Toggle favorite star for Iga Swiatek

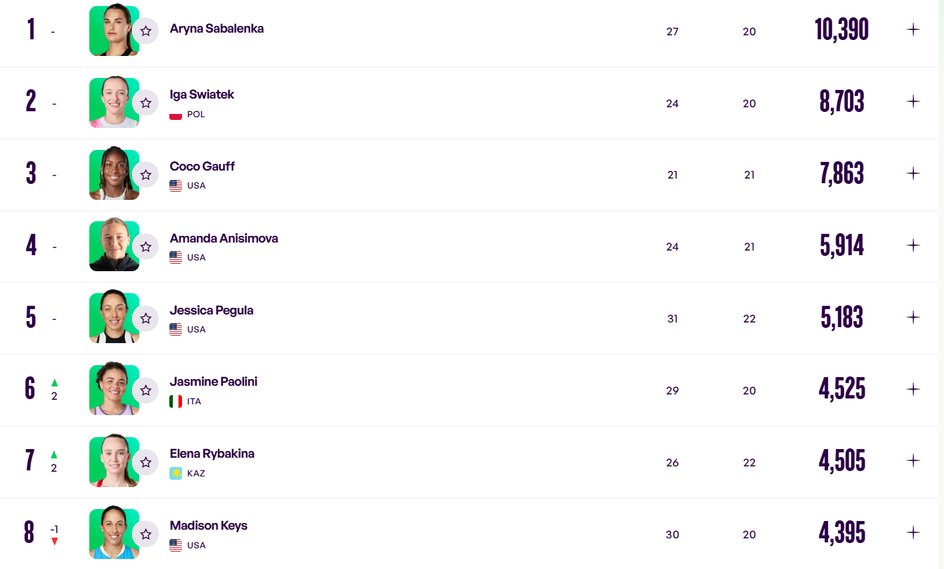[x=146, y=102]
